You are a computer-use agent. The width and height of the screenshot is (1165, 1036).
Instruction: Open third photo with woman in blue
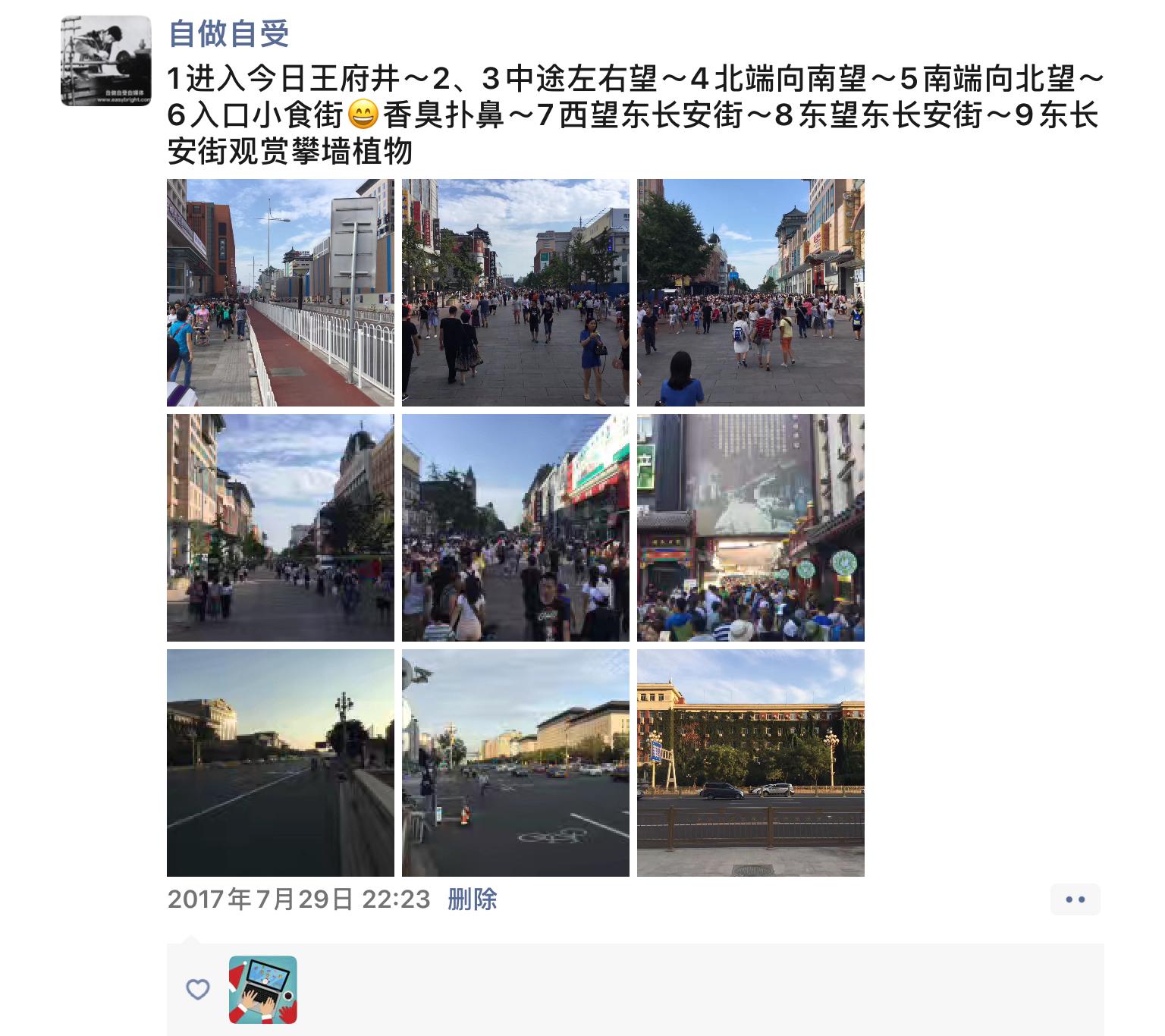[x=751, y=293]
